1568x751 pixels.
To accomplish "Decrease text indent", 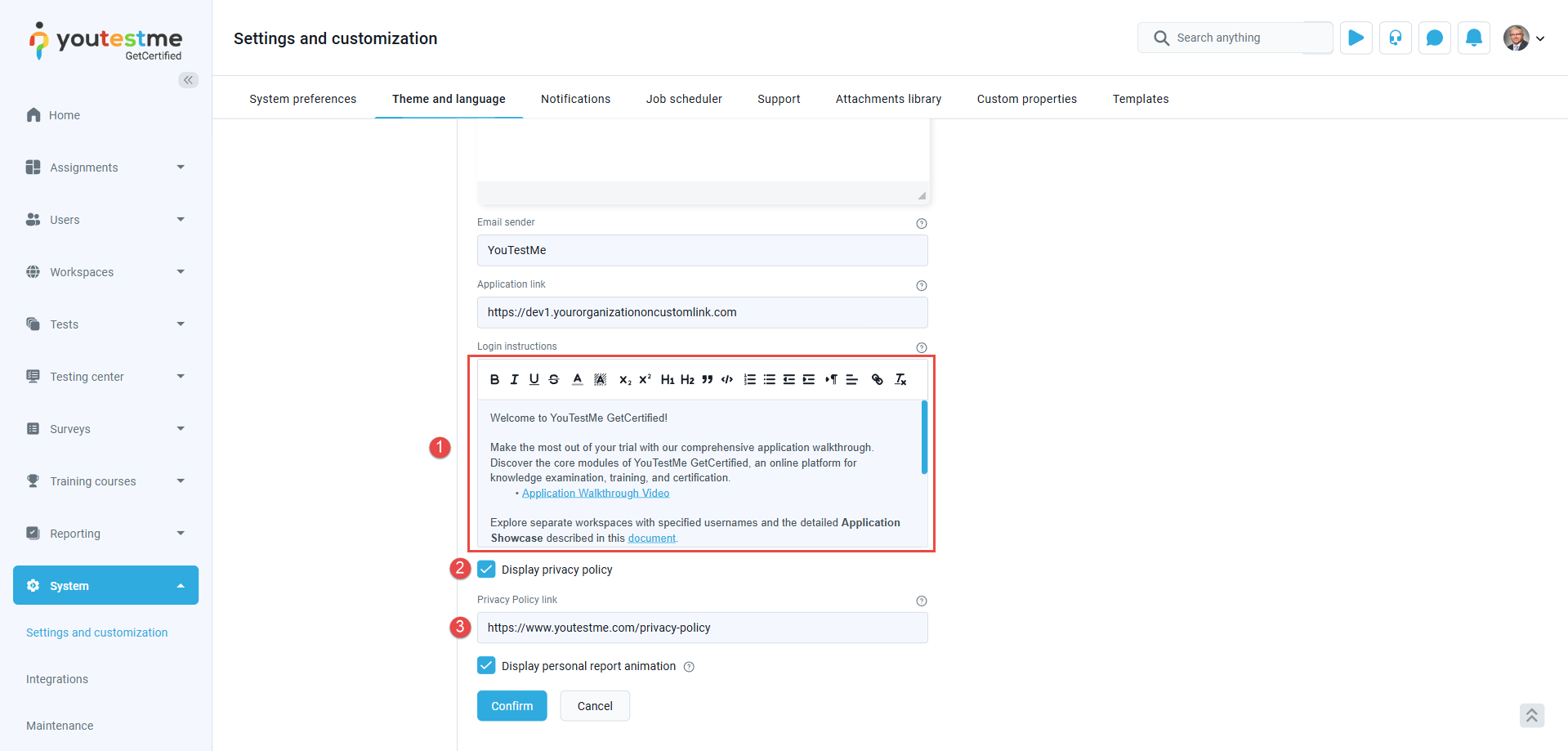I will tap(789, 379).
